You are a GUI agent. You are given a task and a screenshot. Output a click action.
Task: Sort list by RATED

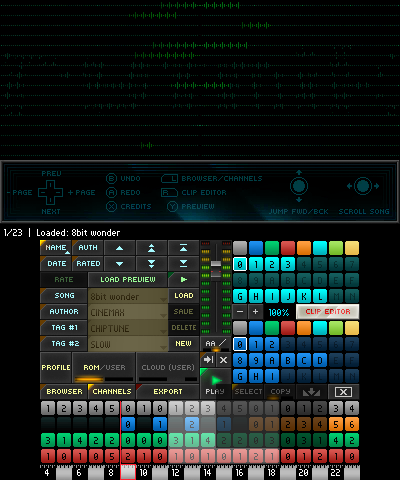tap(88, 264)
